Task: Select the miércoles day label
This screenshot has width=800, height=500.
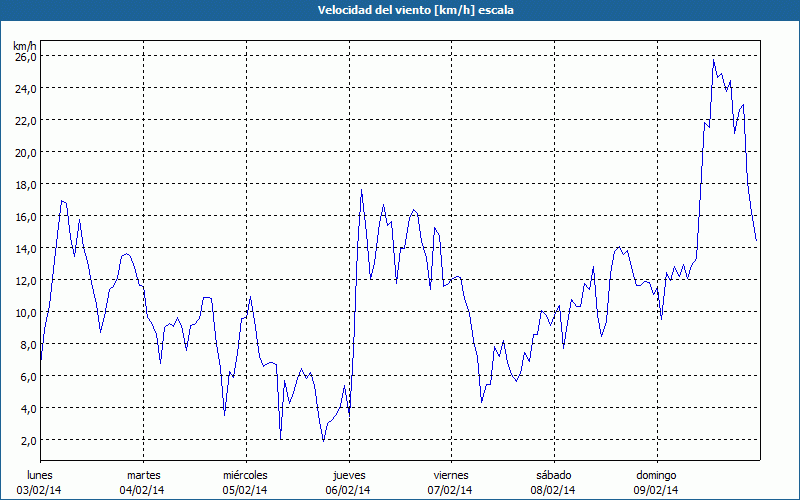Action: (245, 475)
